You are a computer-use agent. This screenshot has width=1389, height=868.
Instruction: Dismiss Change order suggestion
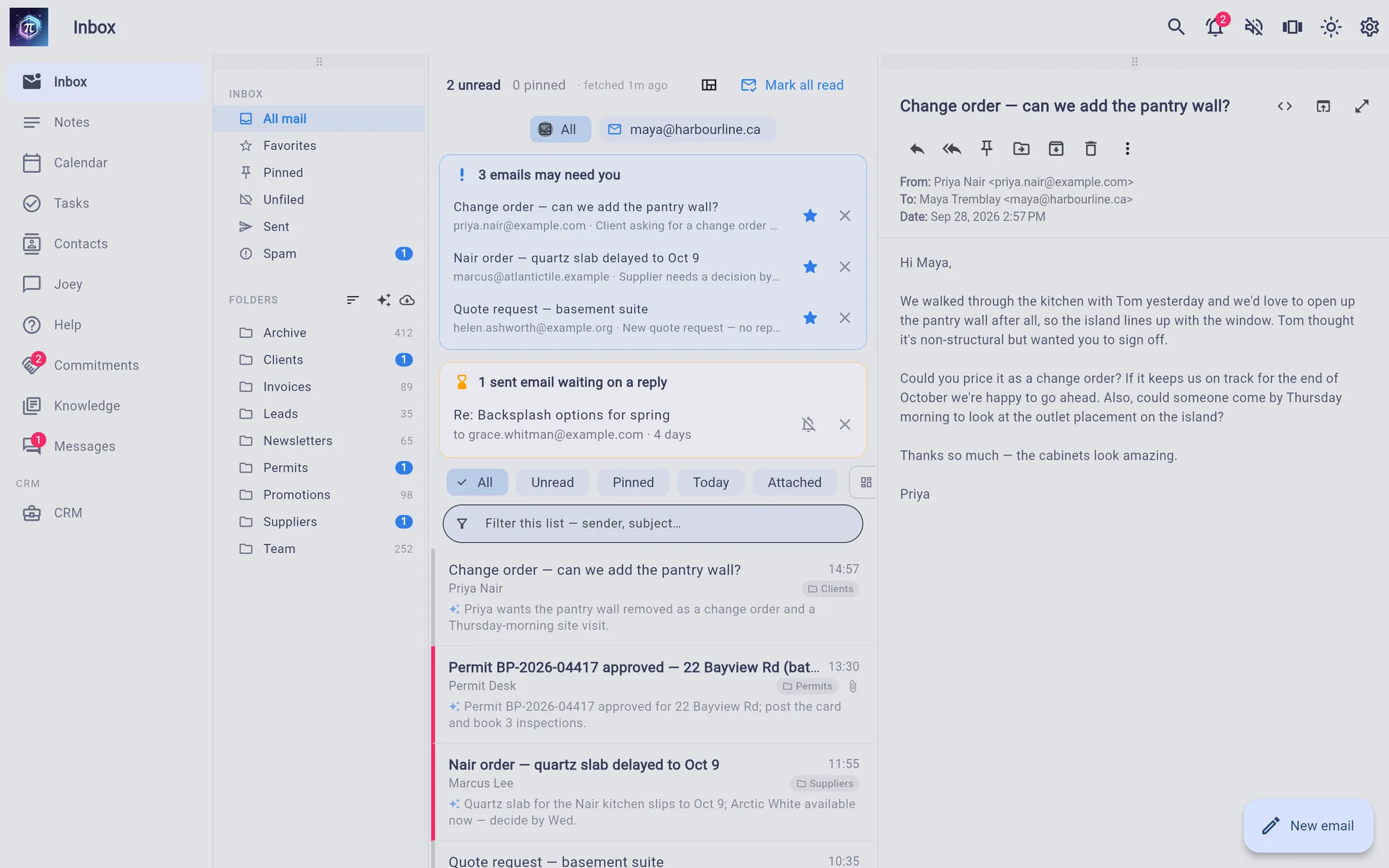coord(845,216)
